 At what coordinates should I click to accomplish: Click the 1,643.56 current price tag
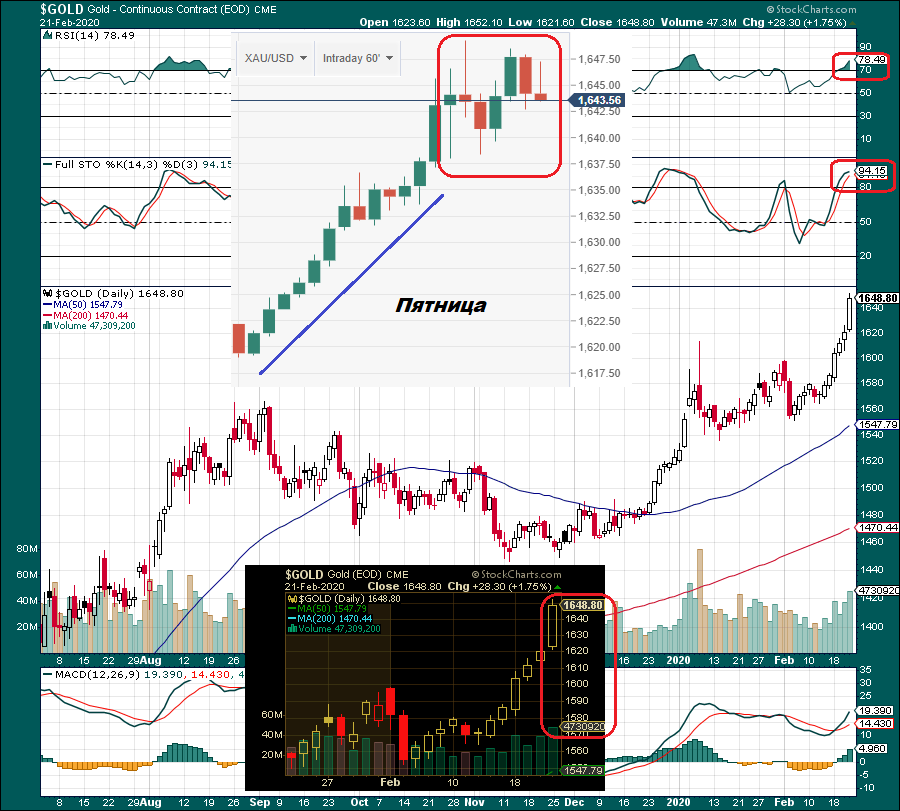[x=596, y=100]
